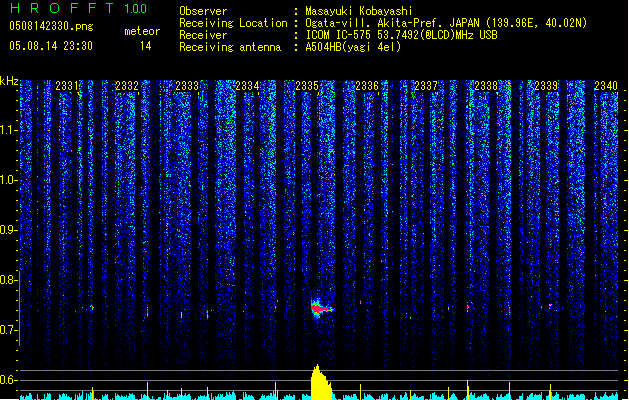Click the 1.0 kHz axis tick label
Image resolution: width=629 pixels, height=400 pixels.
(x=8, y=180)
